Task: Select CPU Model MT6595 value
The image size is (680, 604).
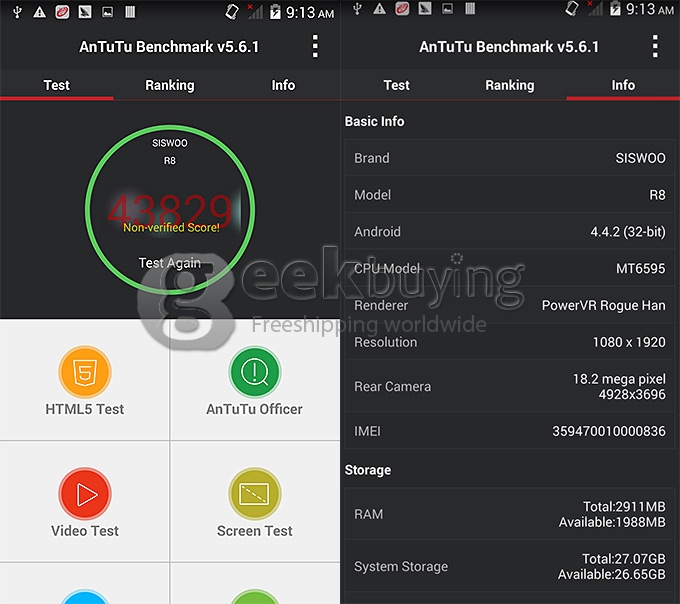Action: (641, 268)
